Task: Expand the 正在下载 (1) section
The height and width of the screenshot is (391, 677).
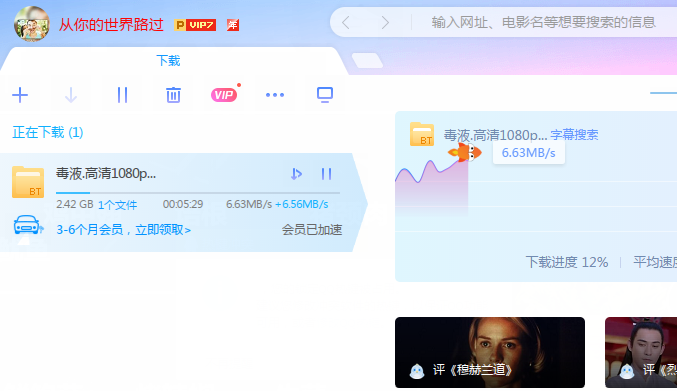Action: [47, 132]
